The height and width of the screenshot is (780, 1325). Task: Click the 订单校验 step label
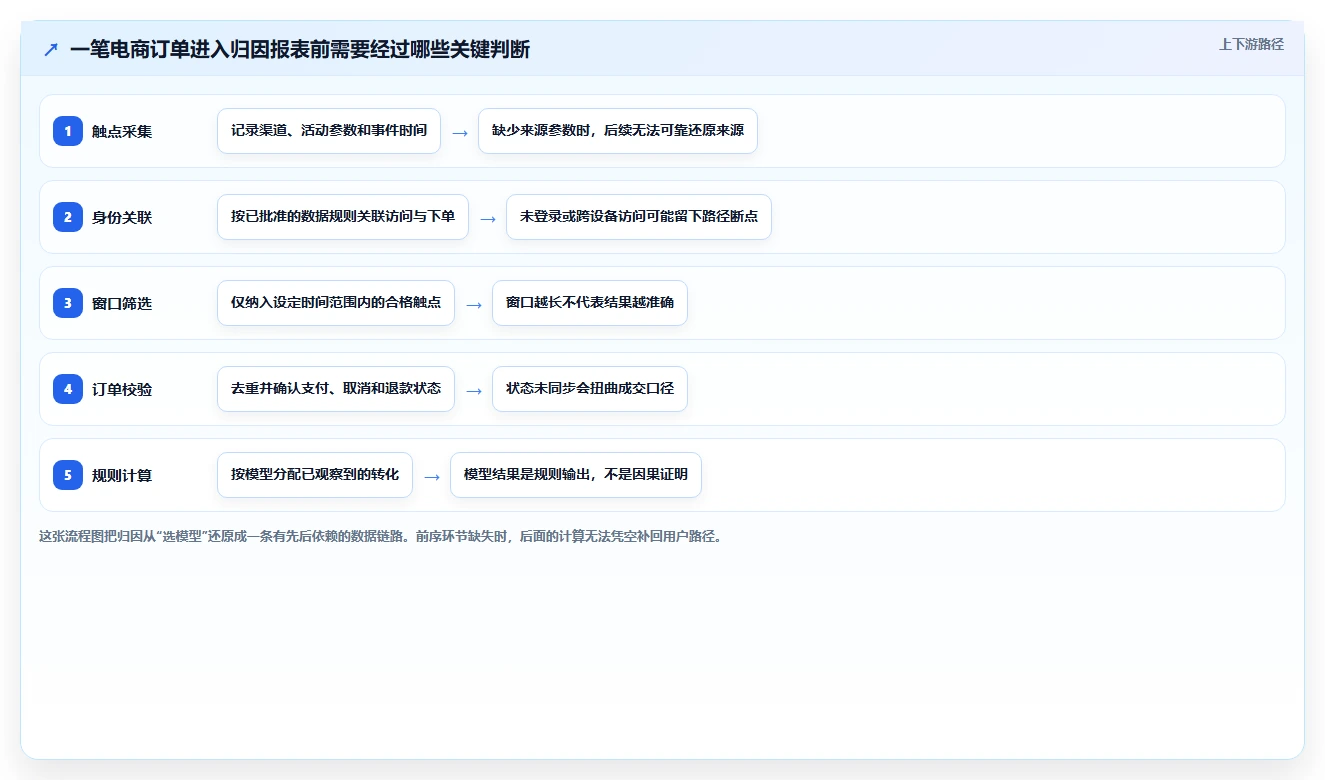[122, 389]
